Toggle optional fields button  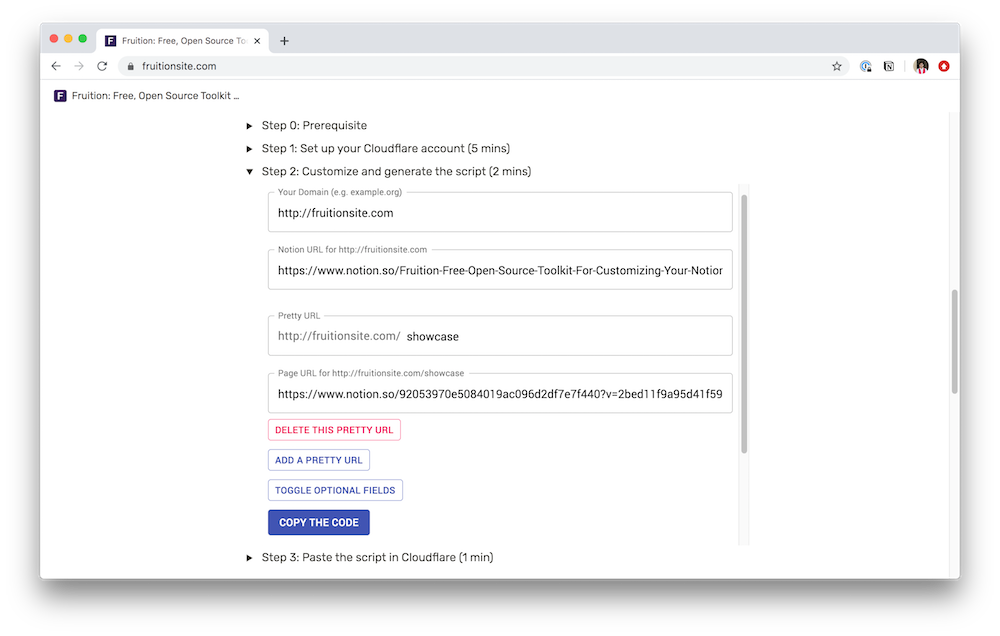tap(335, 490)
